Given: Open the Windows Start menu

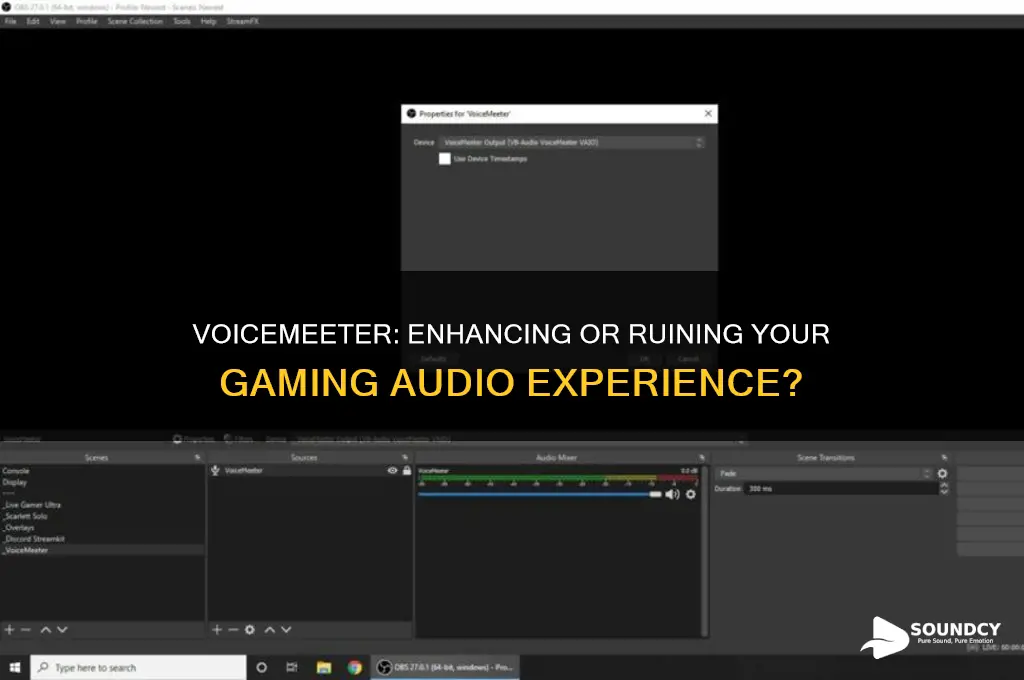Looking at the screenshot, I should [15, 668].
